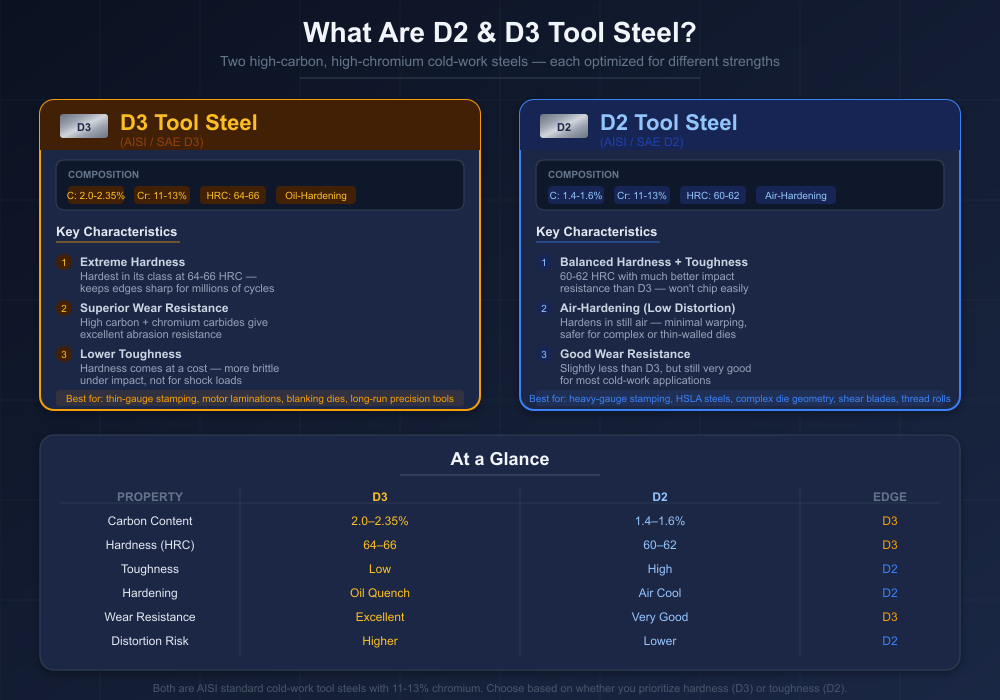Switch to the D2 column header in the table

pos(660,496)
